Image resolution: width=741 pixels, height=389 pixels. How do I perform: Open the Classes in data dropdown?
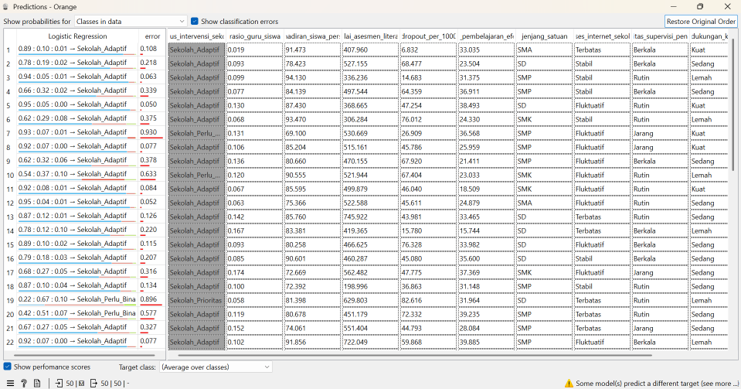[x=130, y=21]
